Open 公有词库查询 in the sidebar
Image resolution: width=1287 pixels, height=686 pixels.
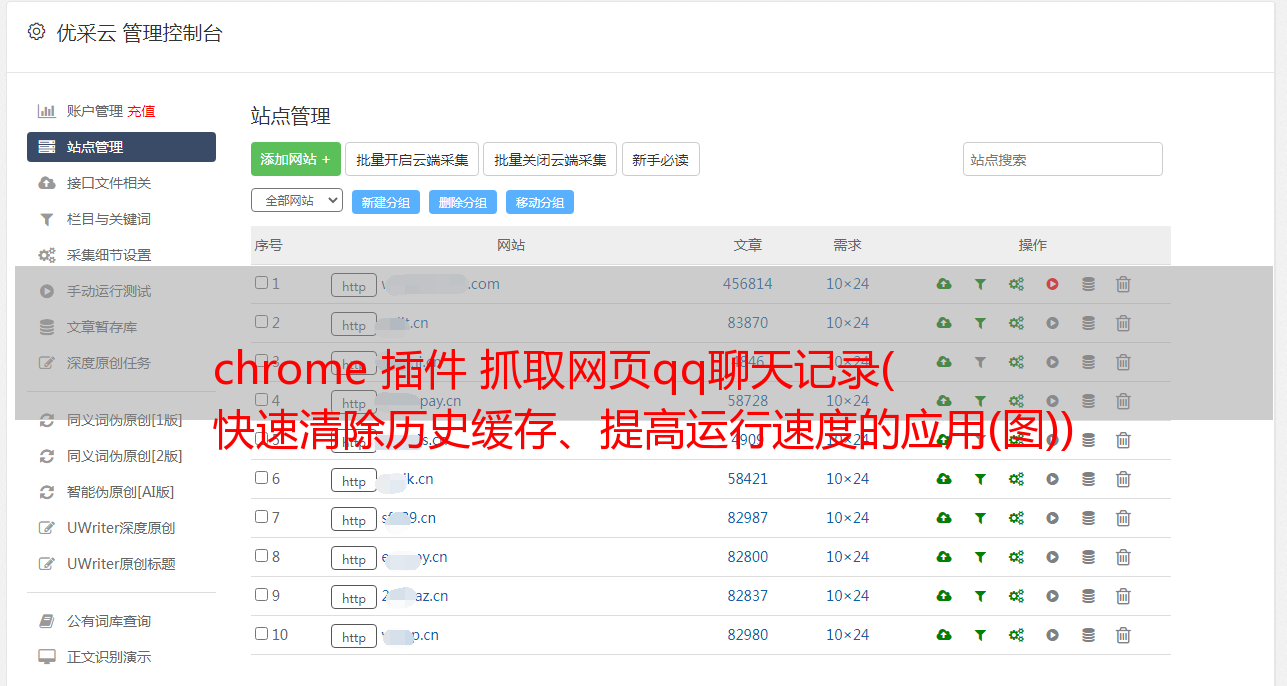[x=109, y=621]
